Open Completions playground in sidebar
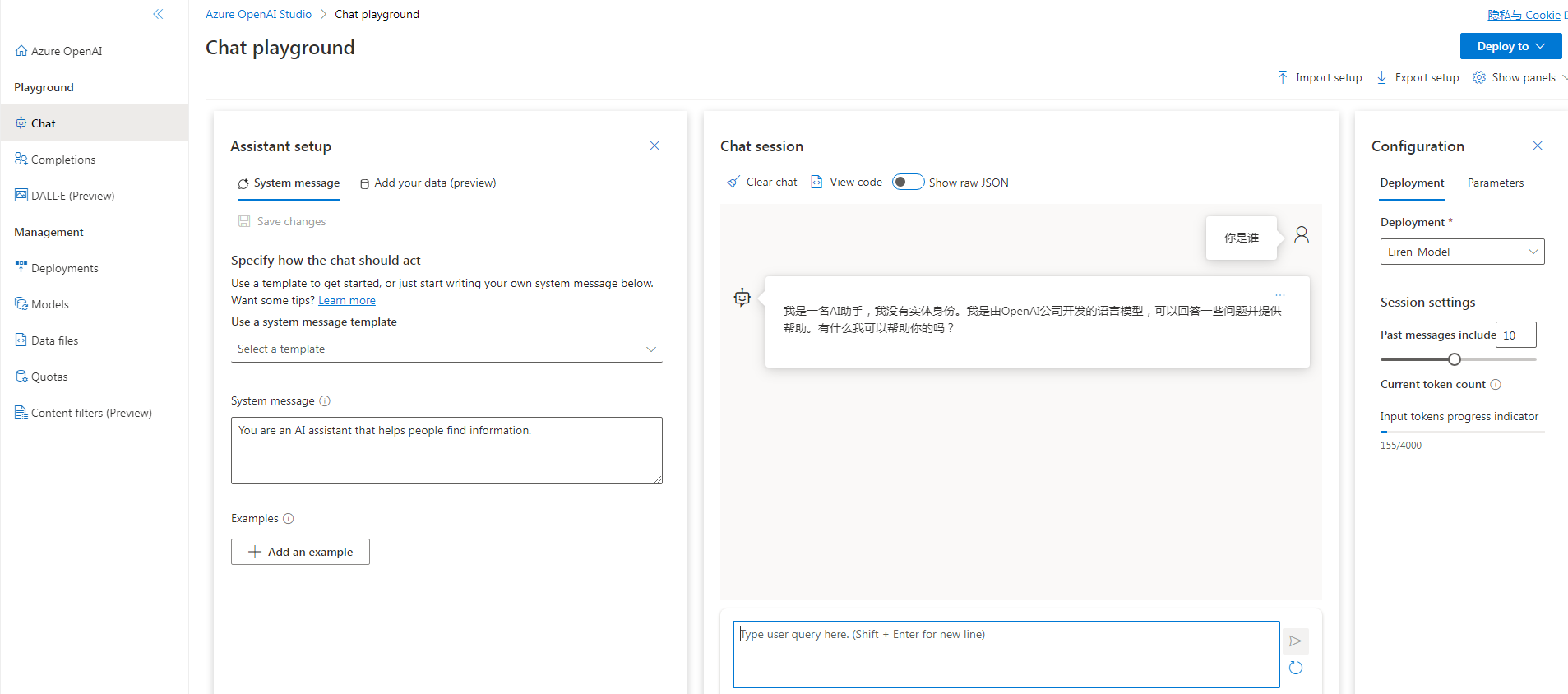1568x694 pixels. pos(55,160)
